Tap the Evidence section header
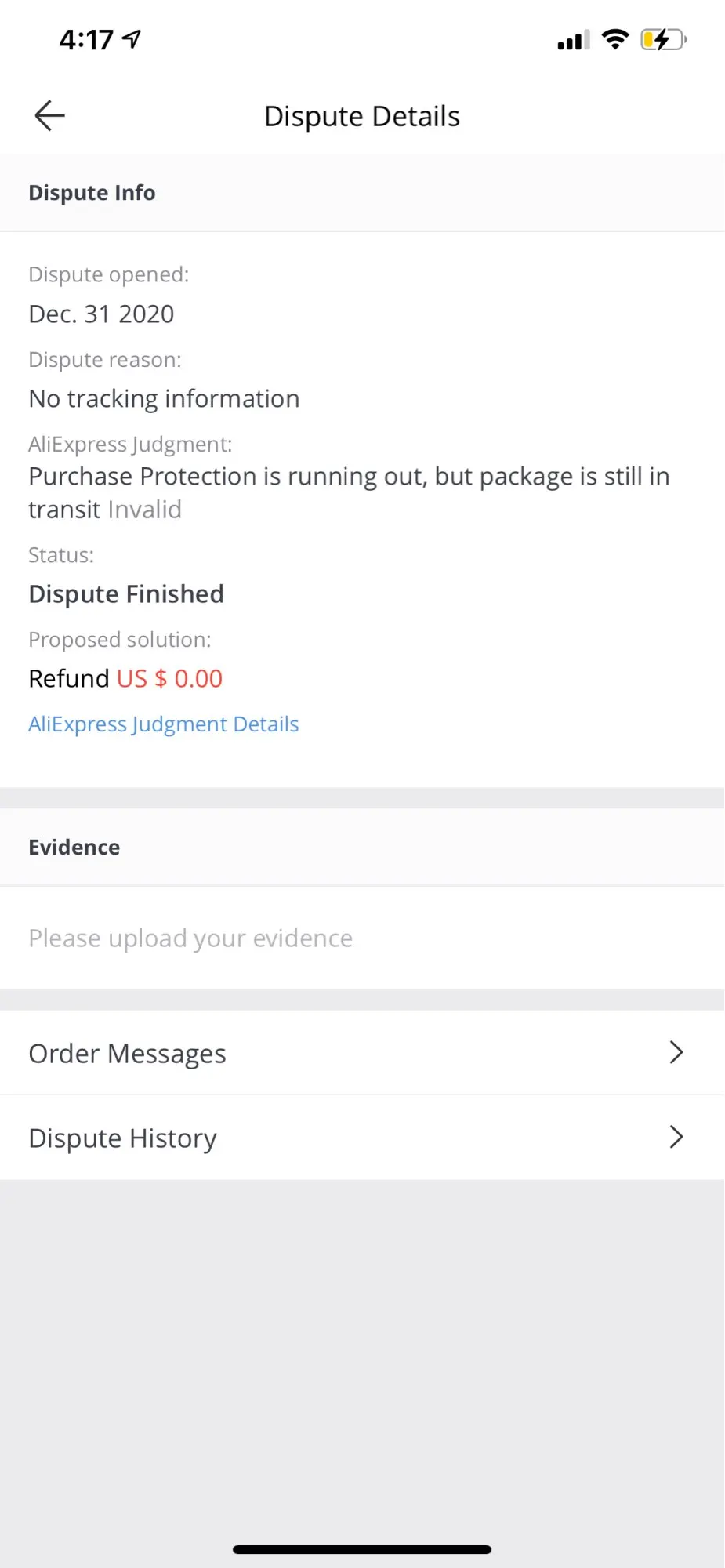The width and height of the screenshot is (725, 1568). click(x=74, y=847)
